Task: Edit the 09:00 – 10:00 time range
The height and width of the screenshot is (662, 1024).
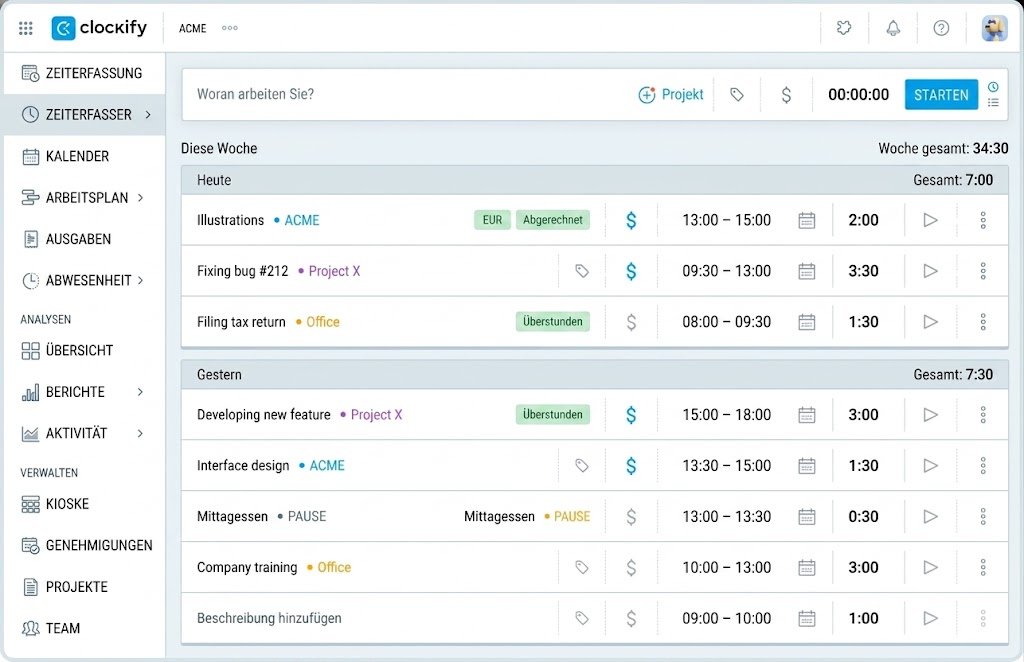Action: [x=726, y=618]
